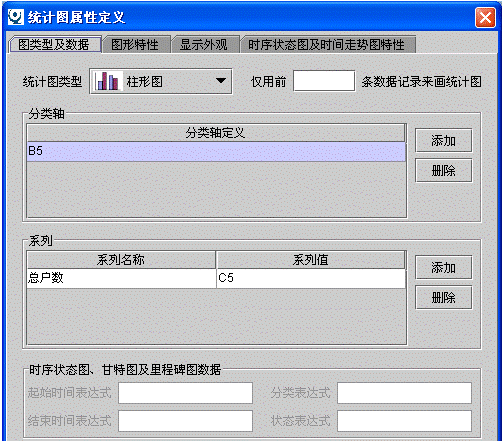Add a new 系列 row
This screenshot has height=441, width=502.
(x=443, y=267)
